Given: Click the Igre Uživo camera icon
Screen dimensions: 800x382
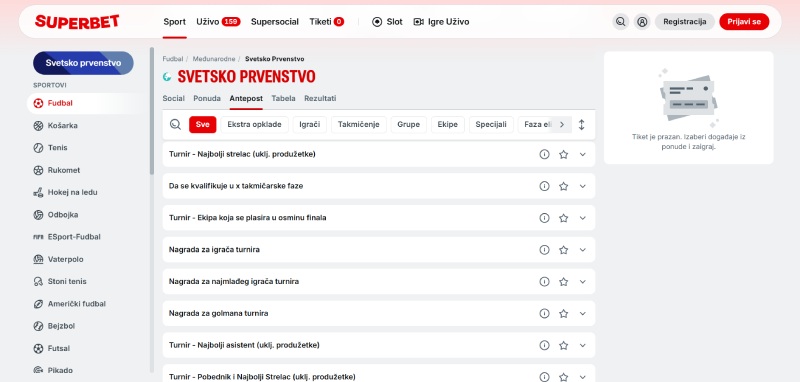Looking at the screenshot, I should click(x=418, y=22).
